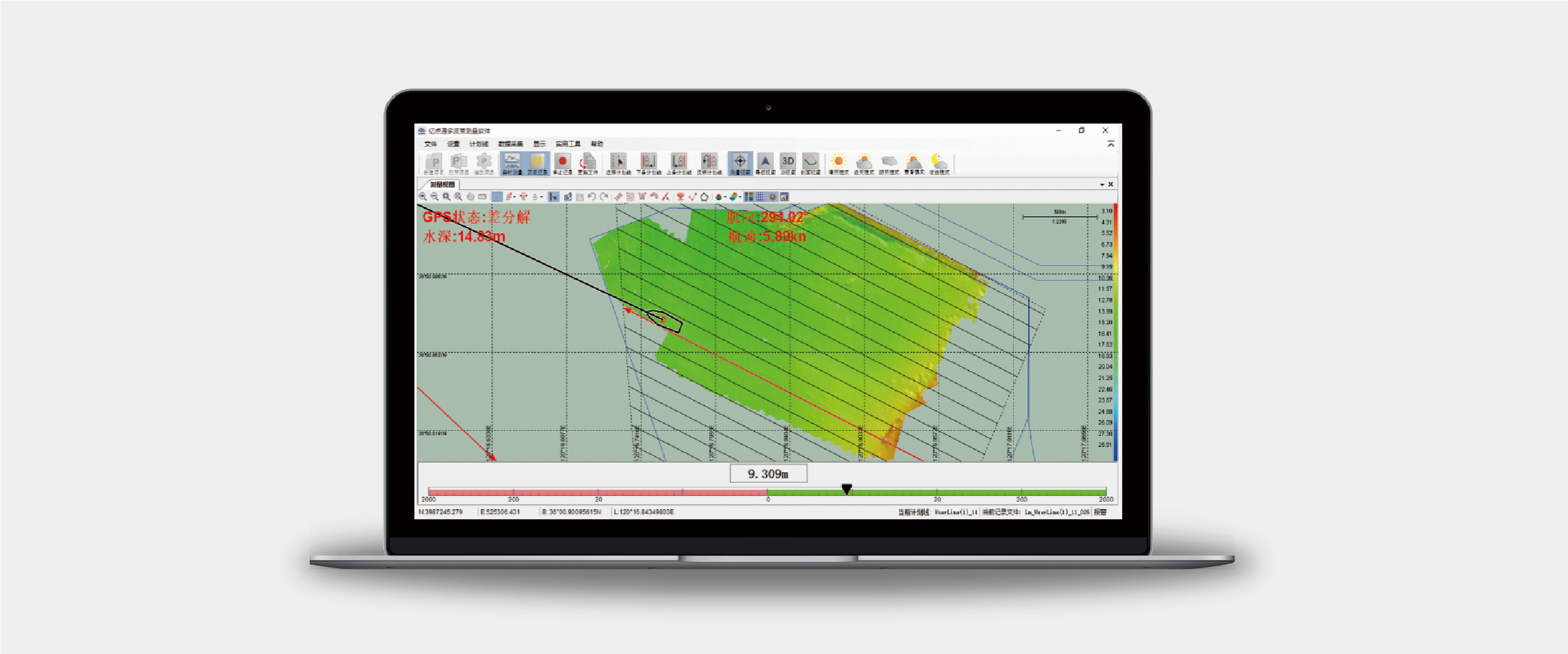Select the 测量视图 tab
The image size is (1568, 654).
[x=443, y=184]
